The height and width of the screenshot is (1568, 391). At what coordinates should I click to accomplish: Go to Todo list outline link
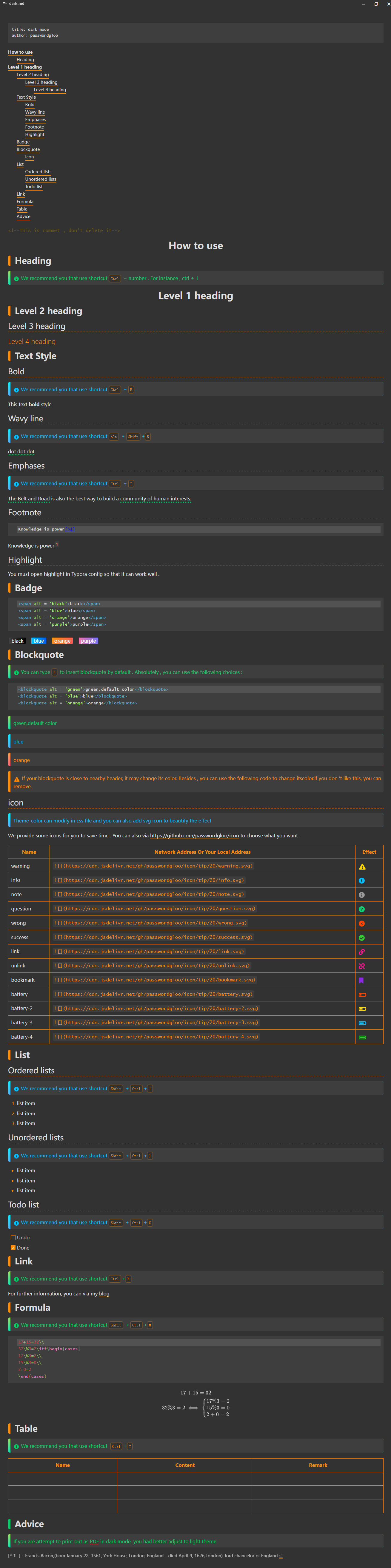[x=33, y=187]
